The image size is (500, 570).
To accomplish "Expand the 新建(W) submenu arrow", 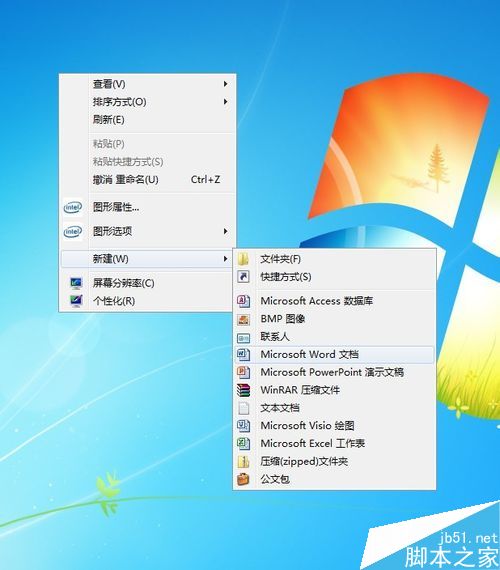I will coord(225,259).
